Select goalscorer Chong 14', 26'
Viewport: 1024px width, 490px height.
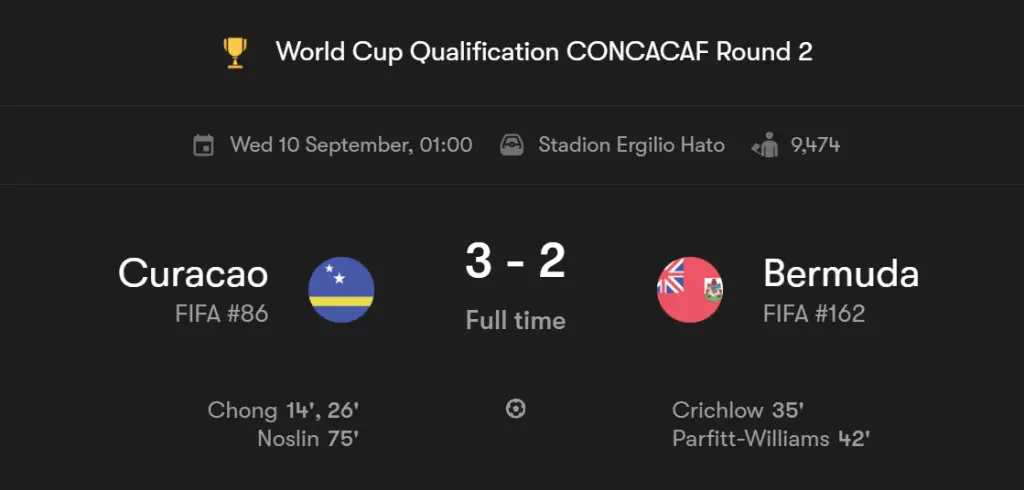(x=283, y=410)
